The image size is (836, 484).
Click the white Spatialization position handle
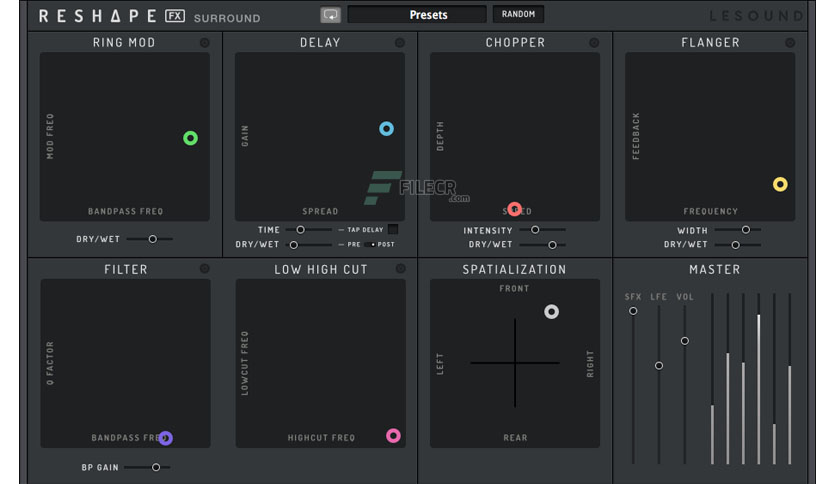pyautogui.click(x=551, y=311)
